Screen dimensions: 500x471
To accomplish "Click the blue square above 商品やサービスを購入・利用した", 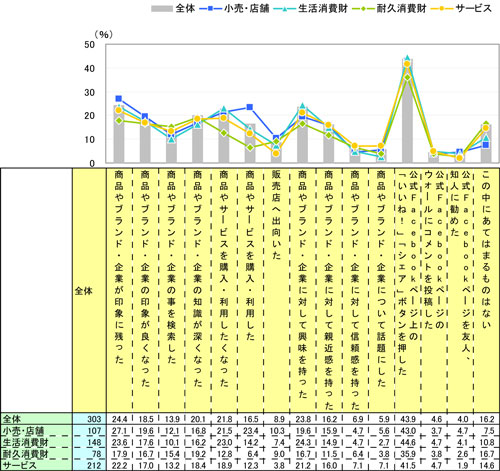I will point(250,107).
